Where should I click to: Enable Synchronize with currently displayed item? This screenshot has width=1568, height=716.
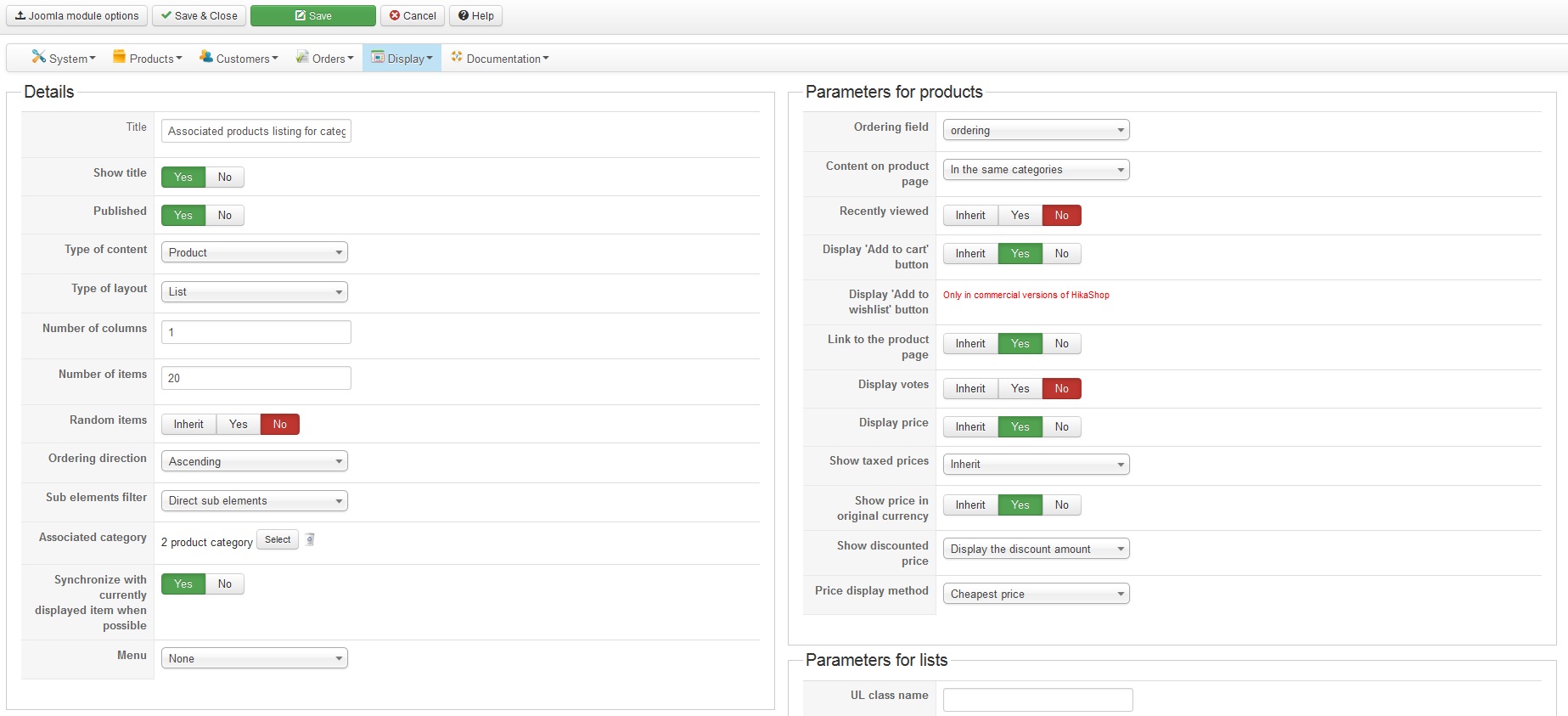pos(183,584)
